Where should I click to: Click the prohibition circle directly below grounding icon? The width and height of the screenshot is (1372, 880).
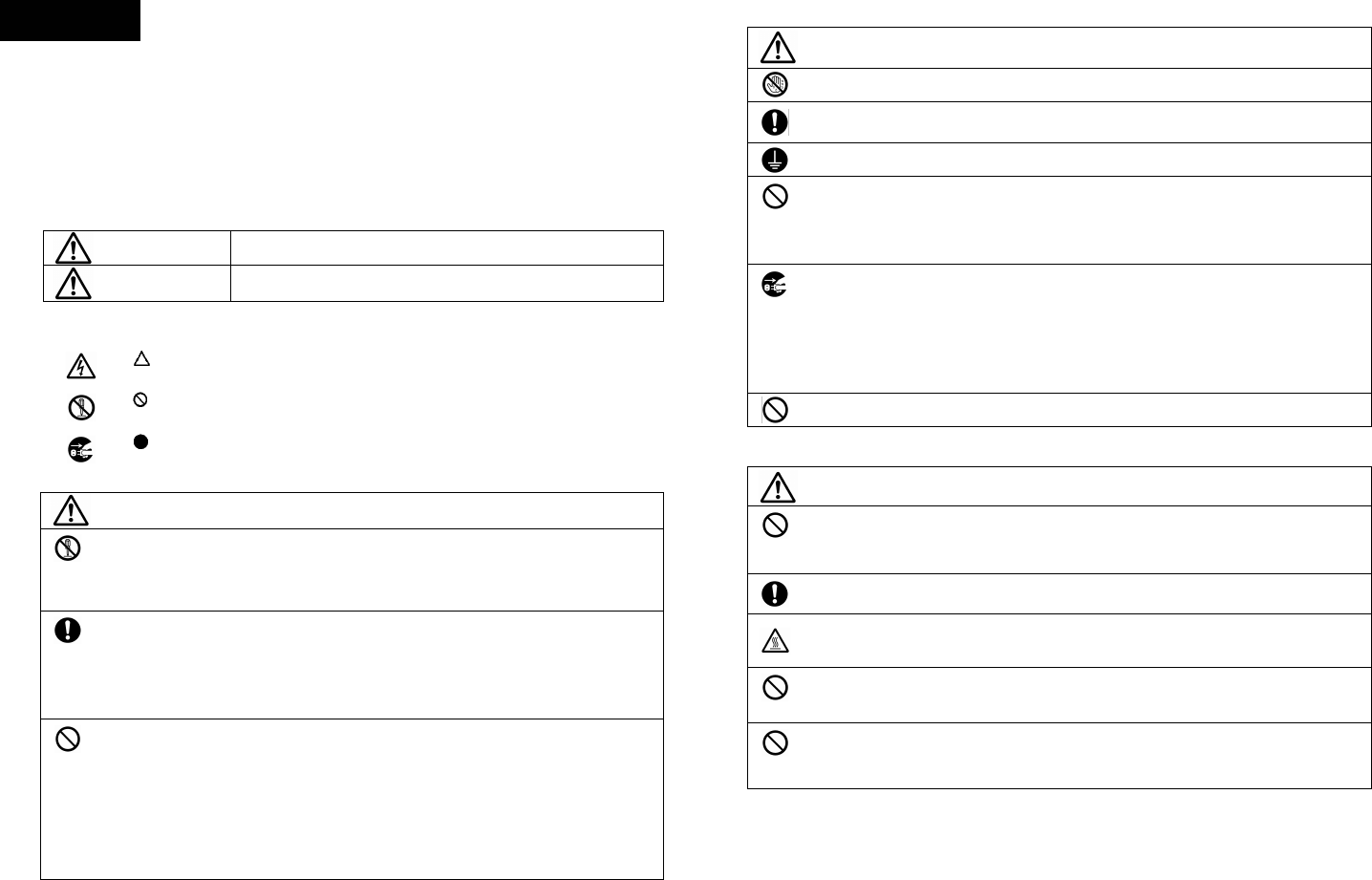[776, 197]
